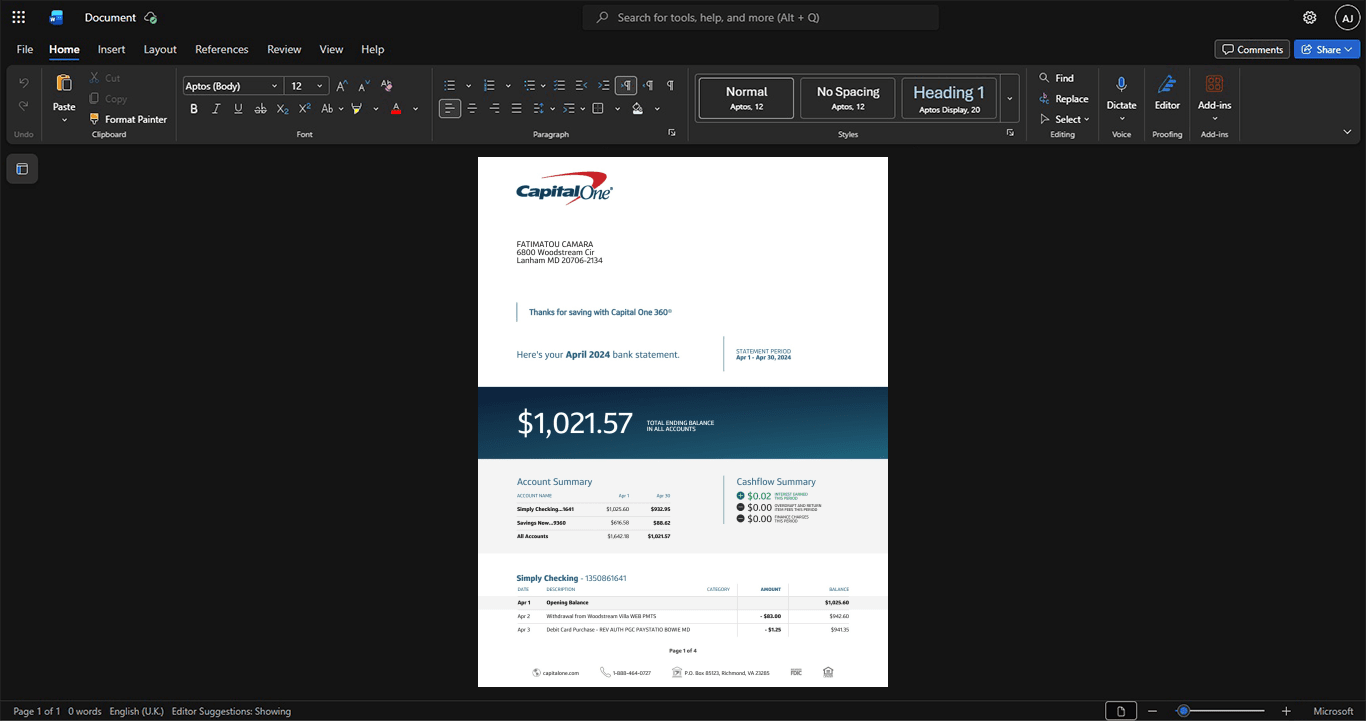The width and height of the screenshot is (1366, 721).
Task: Click the Dictate microphone icon
Action: coord(1121,85)
